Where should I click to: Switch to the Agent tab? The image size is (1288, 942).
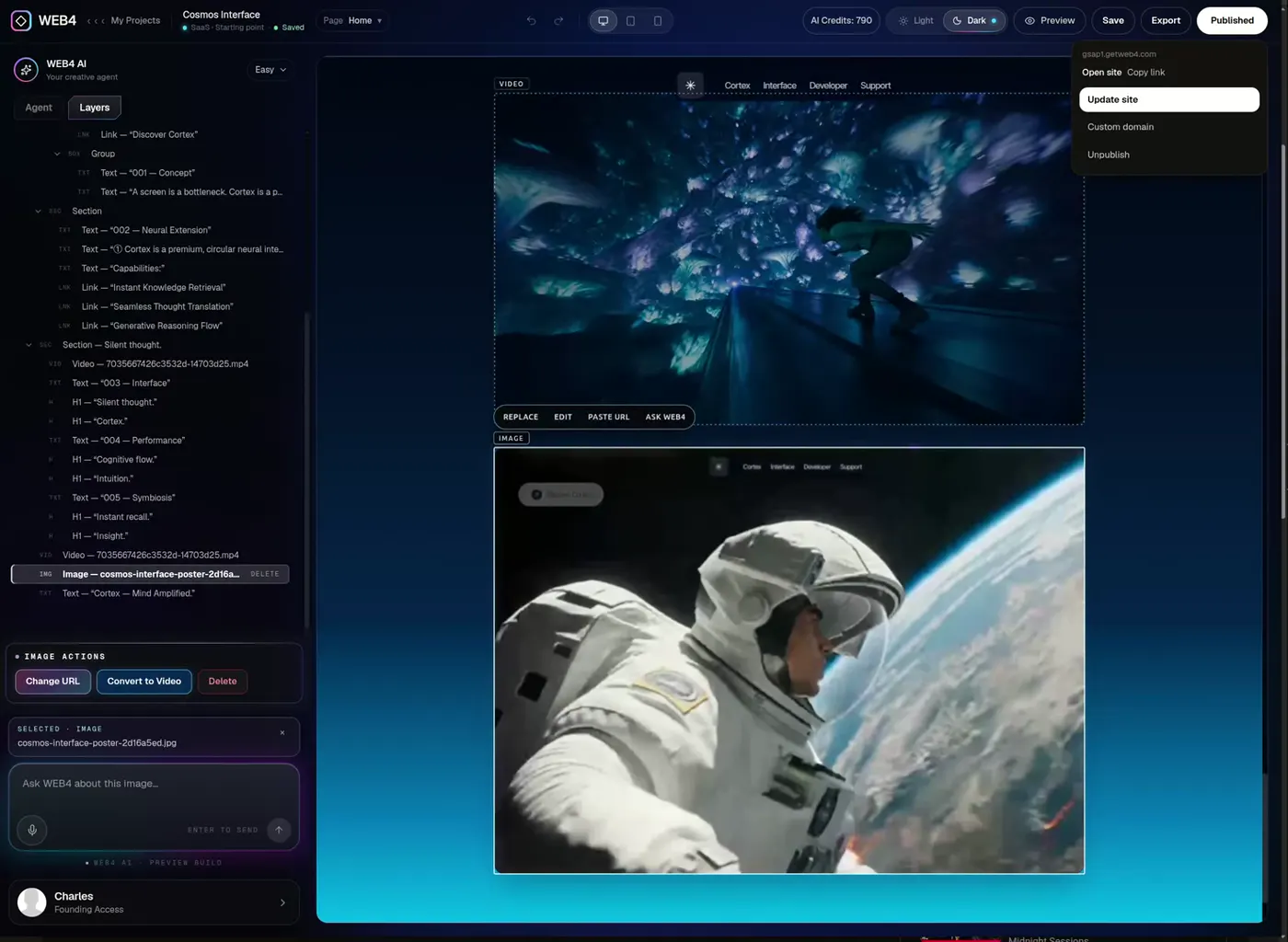point(39,108)
